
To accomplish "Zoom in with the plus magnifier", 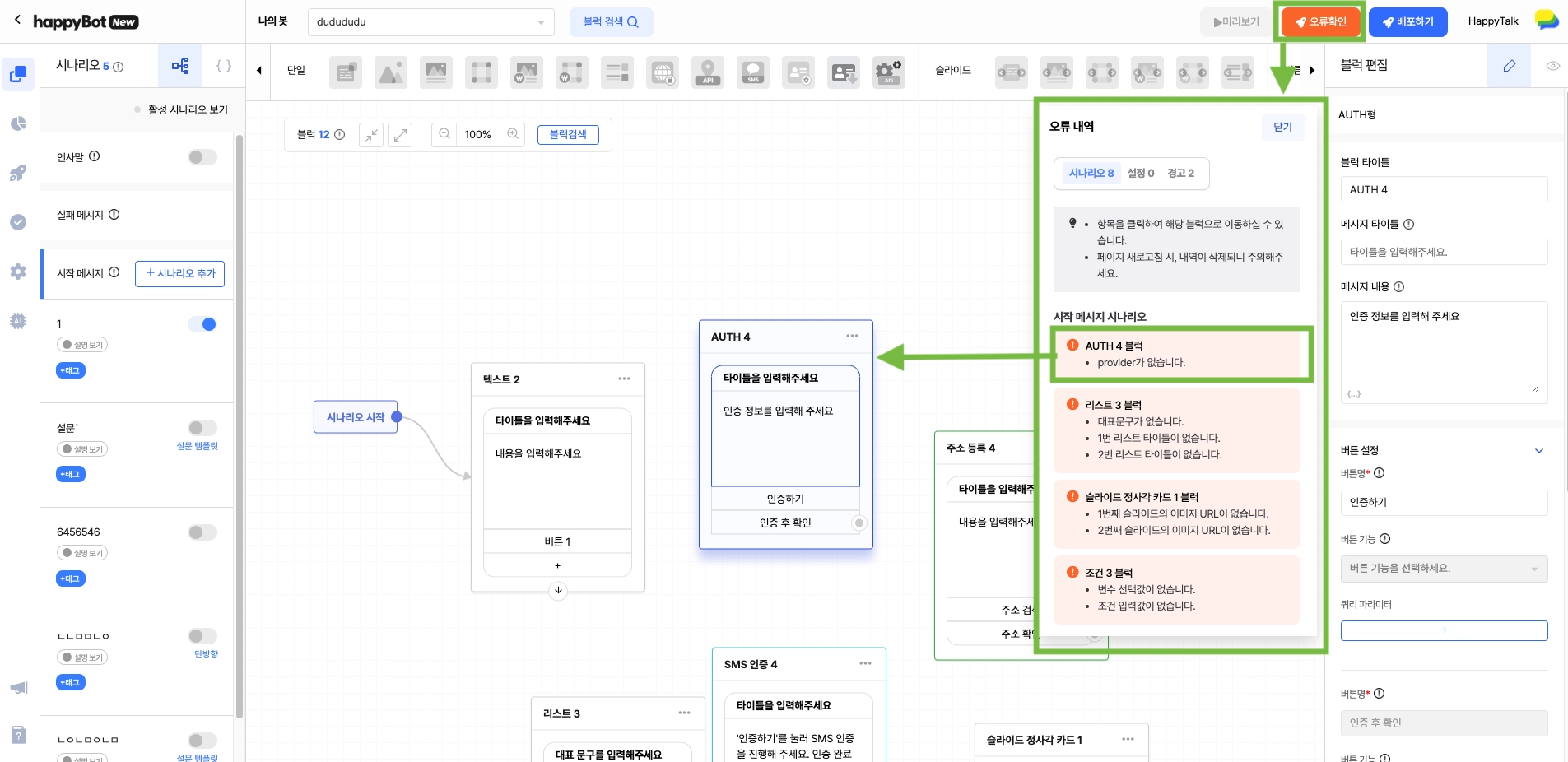I will point(513,134).
